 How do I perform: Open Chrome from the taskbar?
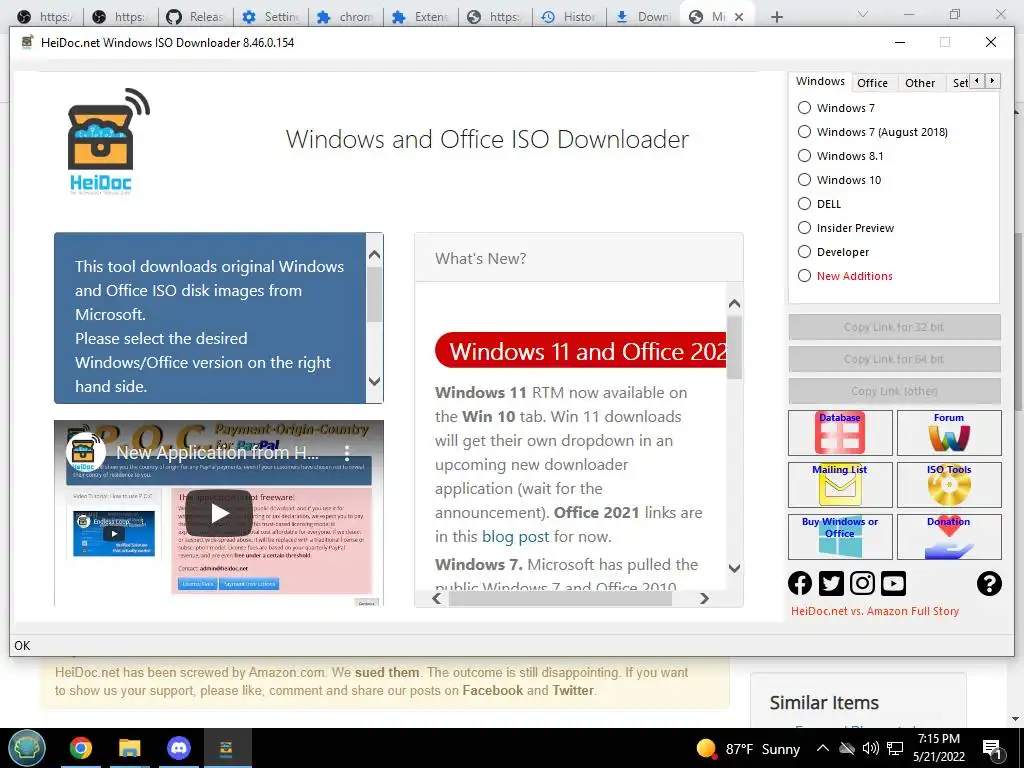point(81,748)
